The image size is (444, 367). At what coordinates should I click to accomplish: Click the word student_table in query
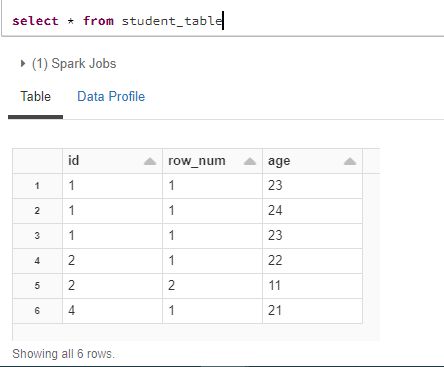click(x=172, y=21)
